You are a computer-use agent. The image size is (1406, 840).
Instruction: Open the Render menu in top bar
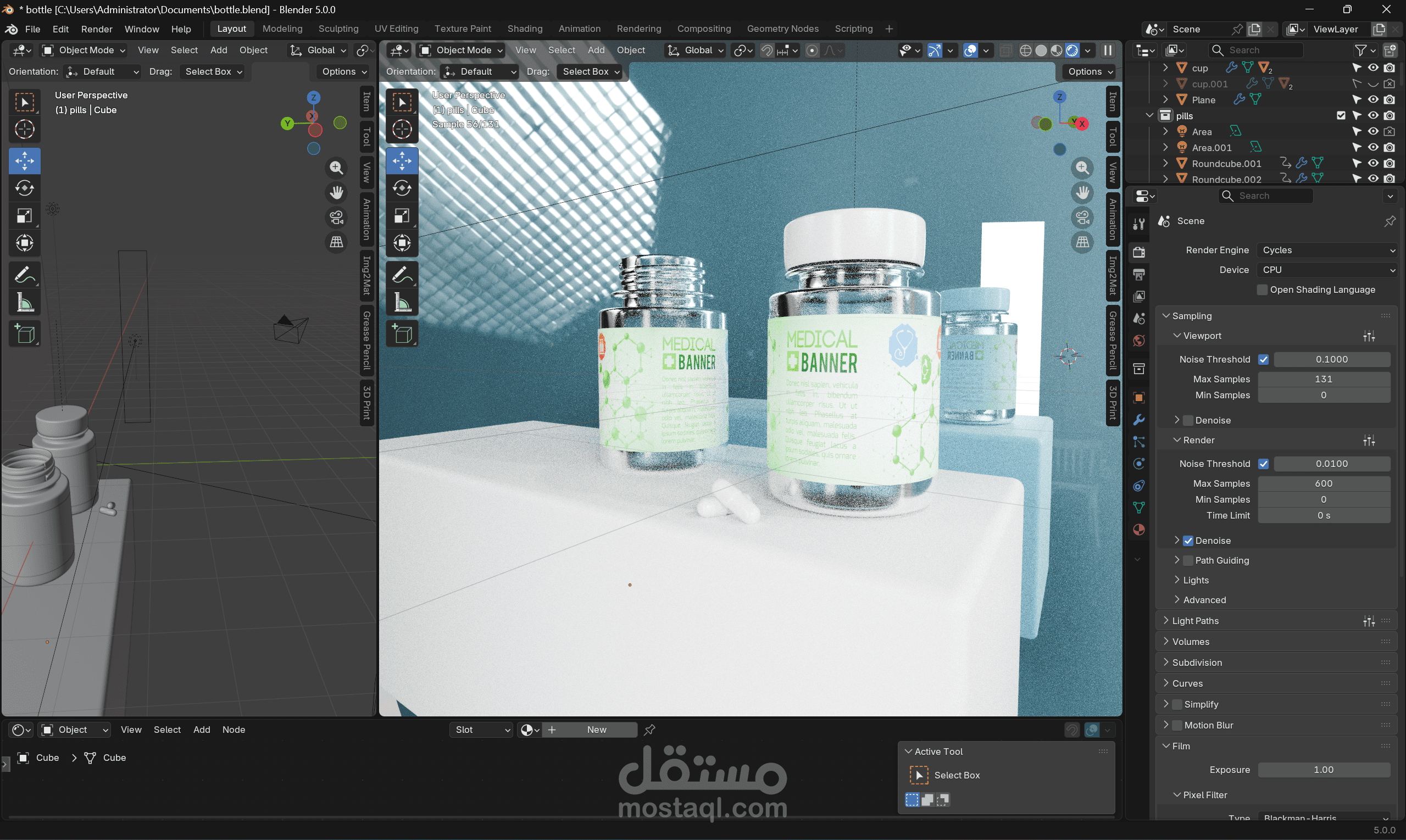(97, 29)
